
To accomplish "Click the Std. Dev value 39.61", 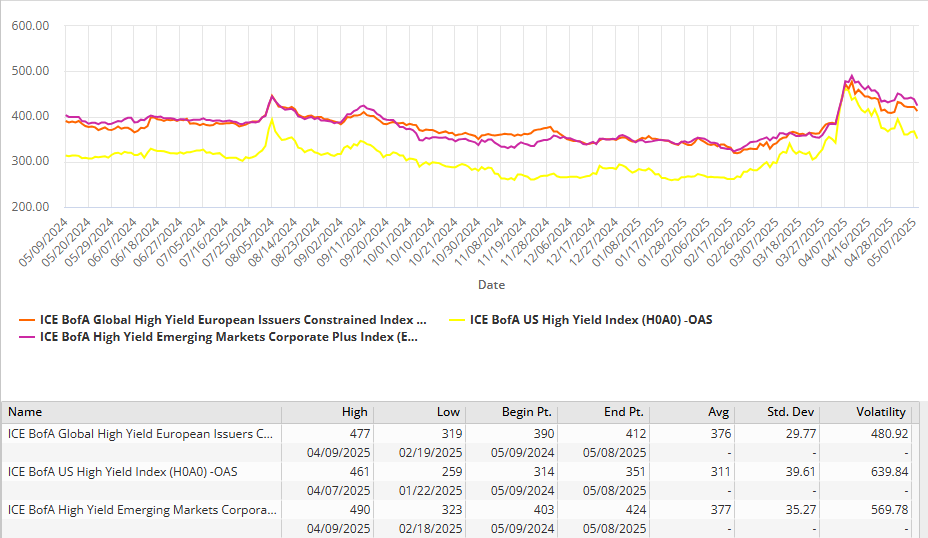I will [x=801, y=472].
